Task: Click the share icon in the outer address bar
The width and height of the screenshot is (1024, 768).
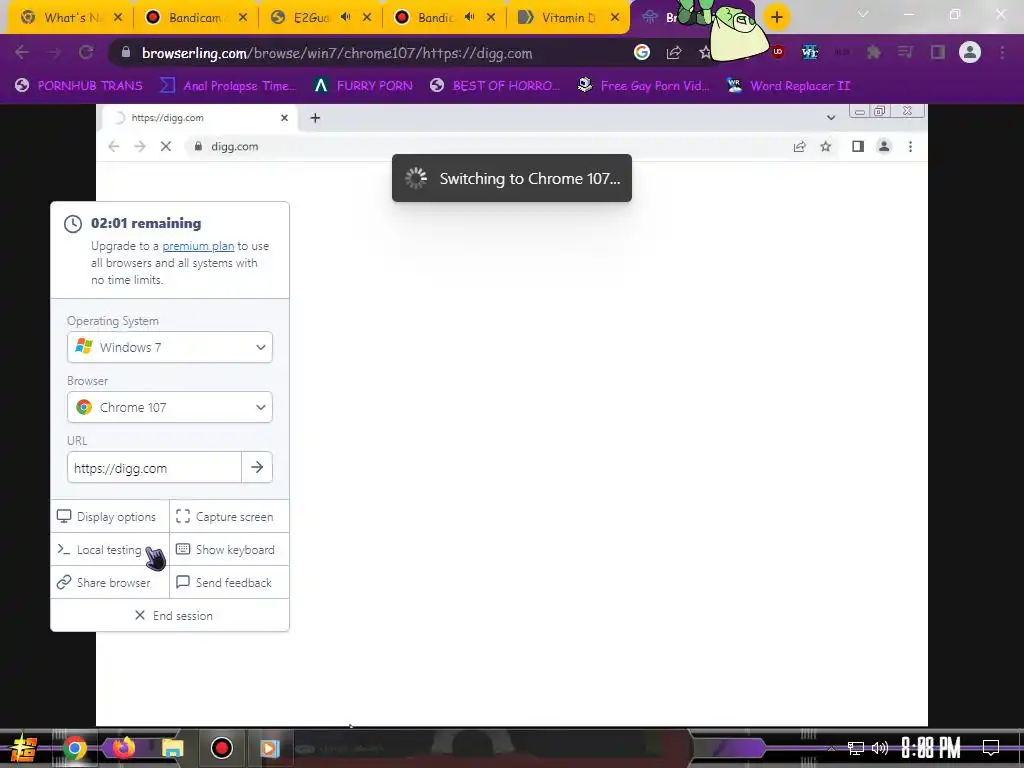Action: pyautogui.click(x=674, y=52)
